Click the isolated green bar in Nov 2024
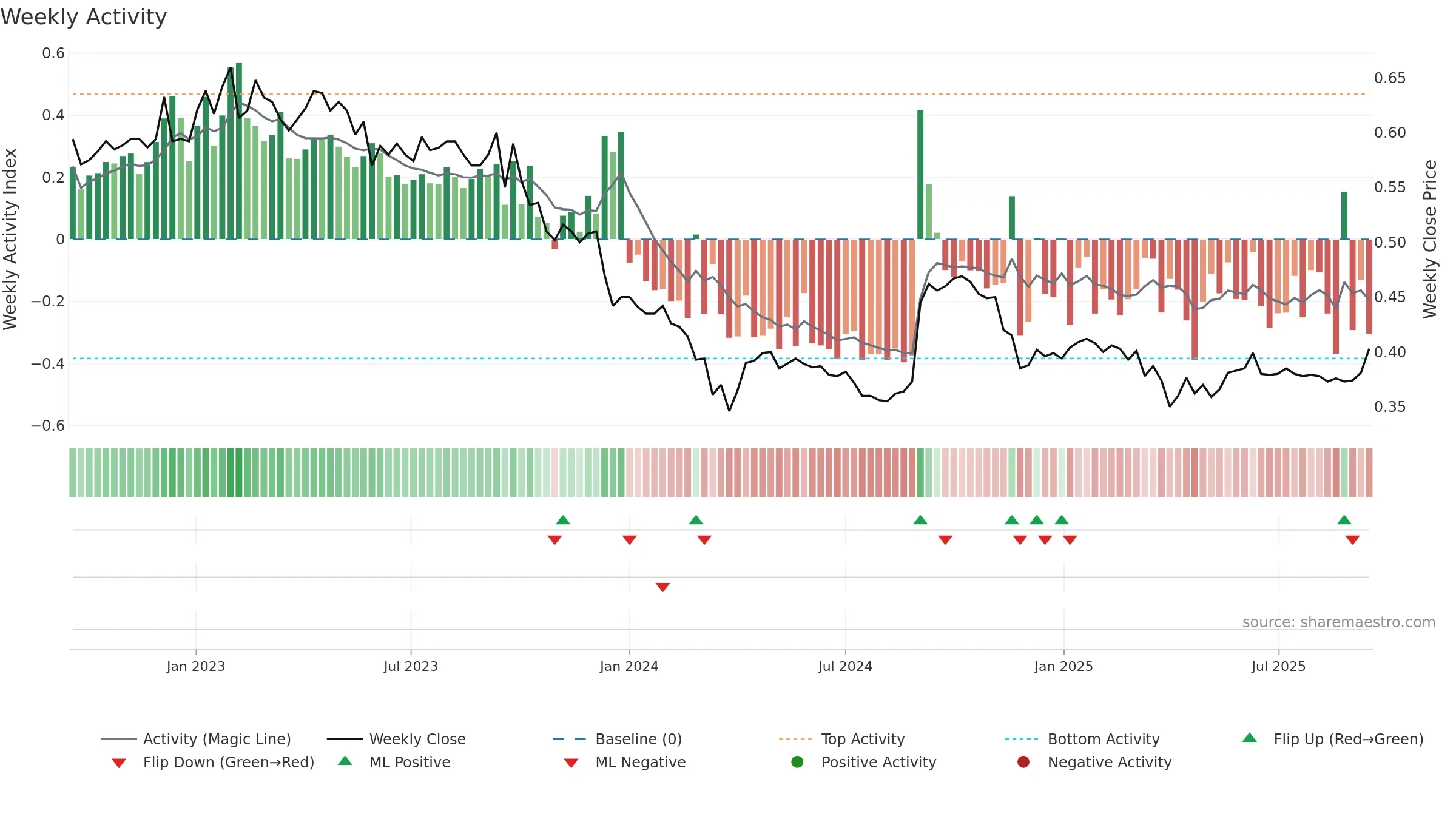 coord(1012,218)
